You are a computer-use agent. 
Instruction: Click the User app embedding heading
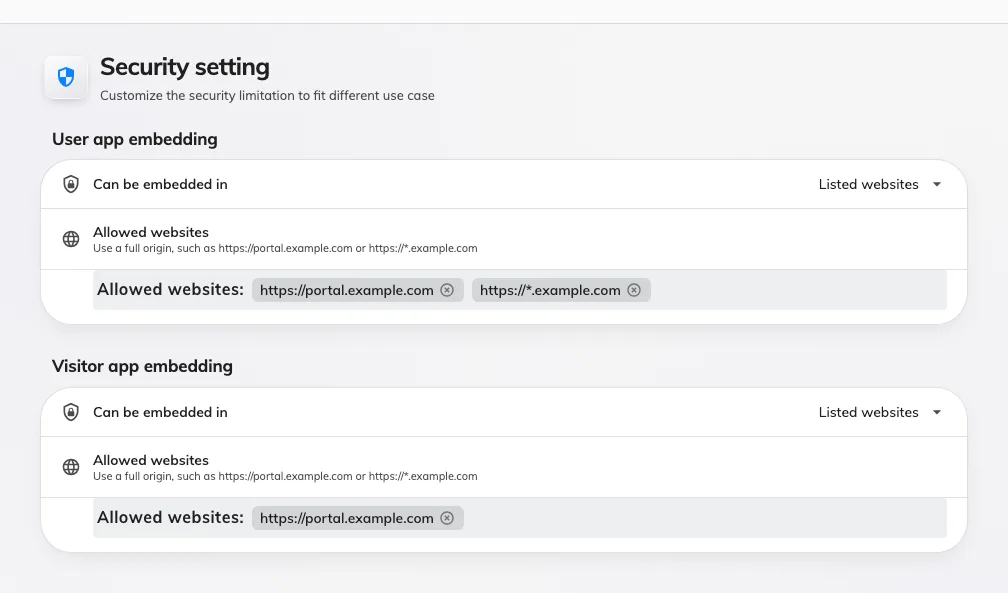[134, 140]
